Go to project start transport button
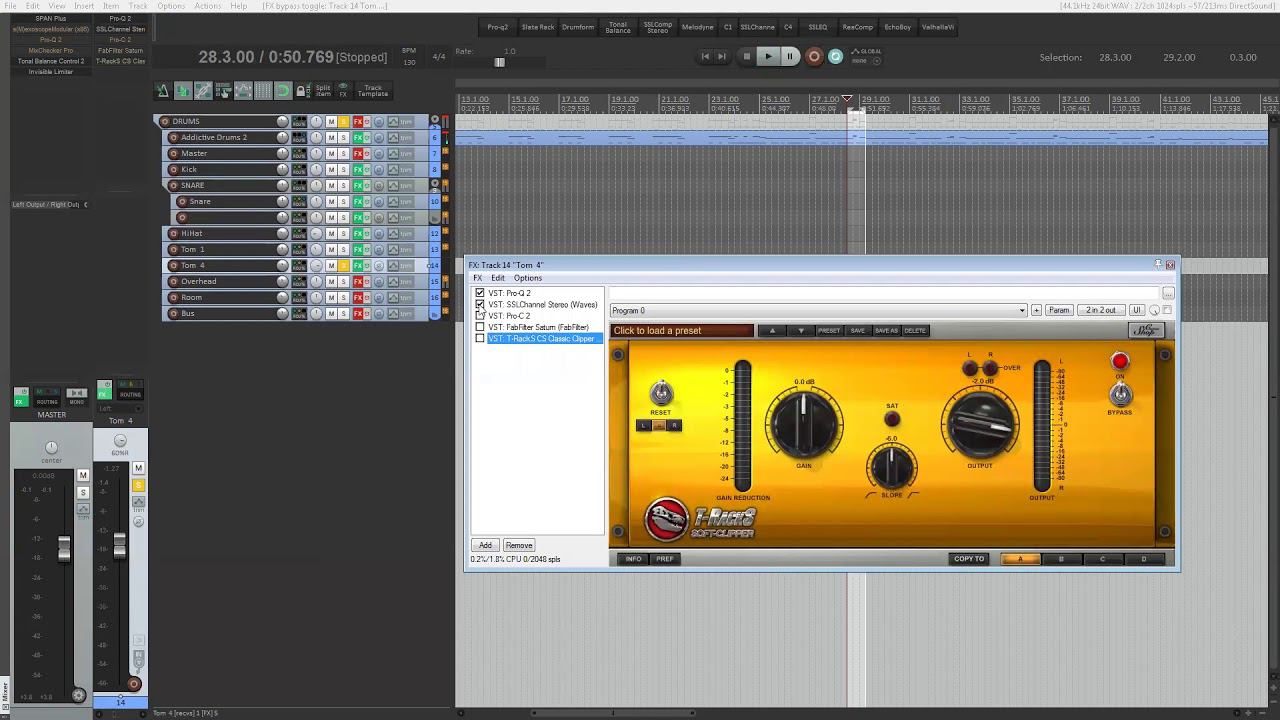Viewport: 1280px width, 720px height. tap(704, 57)
